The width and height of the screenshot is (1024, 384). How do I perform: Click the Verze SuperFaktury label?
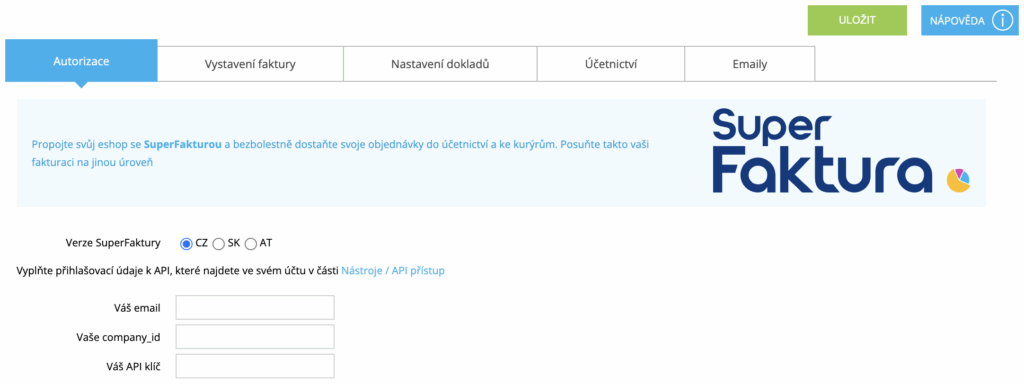click(113, 243)
